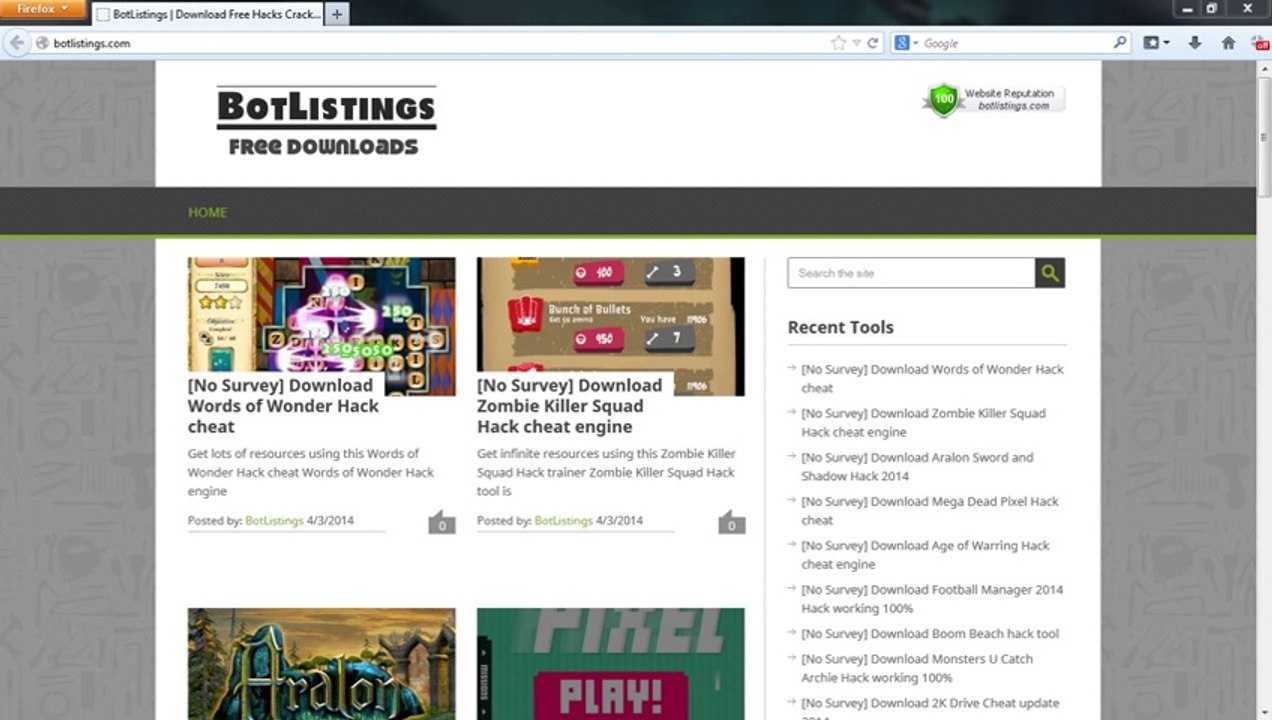Toggle the red 'off' add-on icon
1272x720 pixels.
[1260, 43]
